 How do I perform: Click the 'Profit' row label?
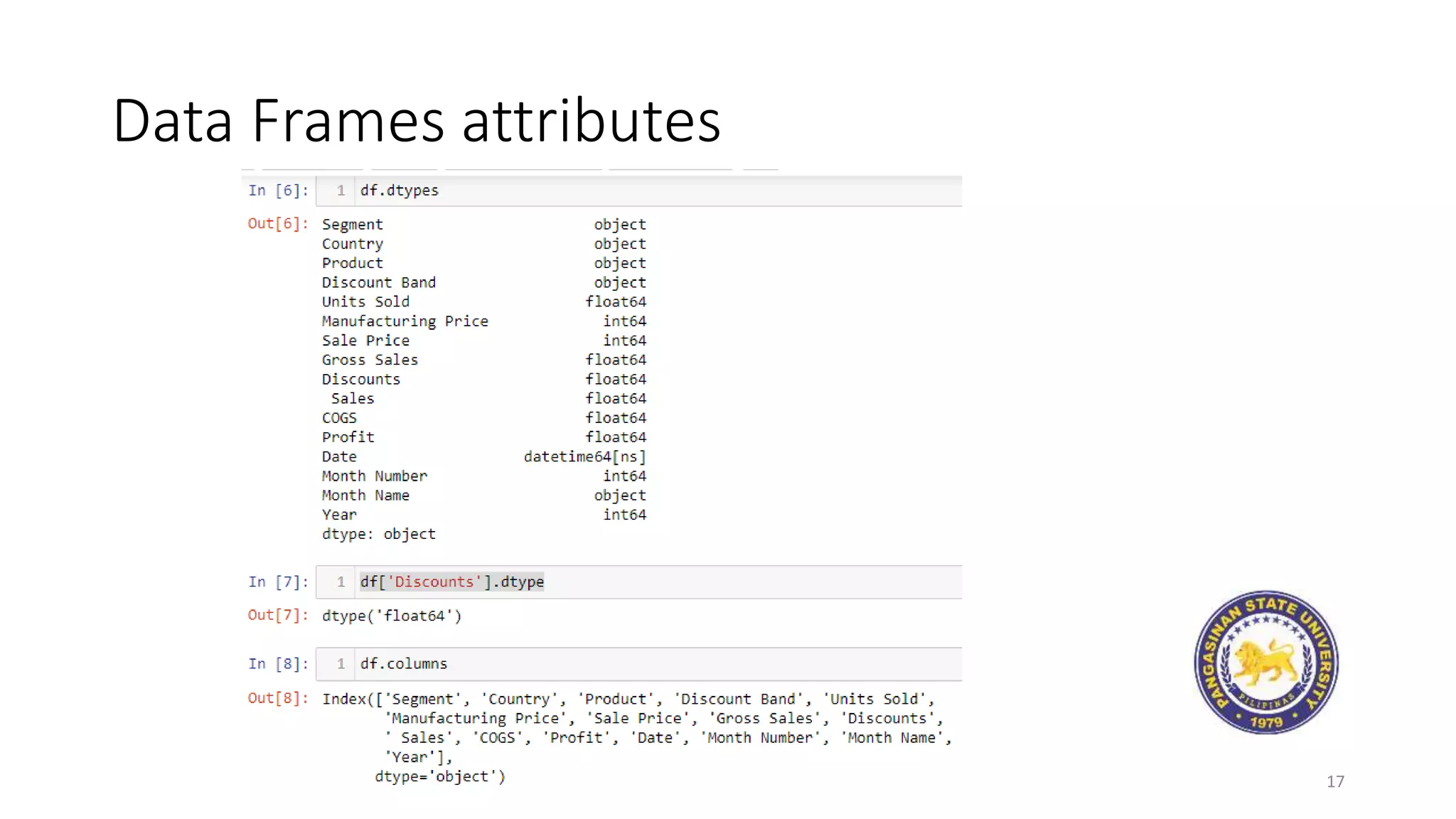pos(348,437)
